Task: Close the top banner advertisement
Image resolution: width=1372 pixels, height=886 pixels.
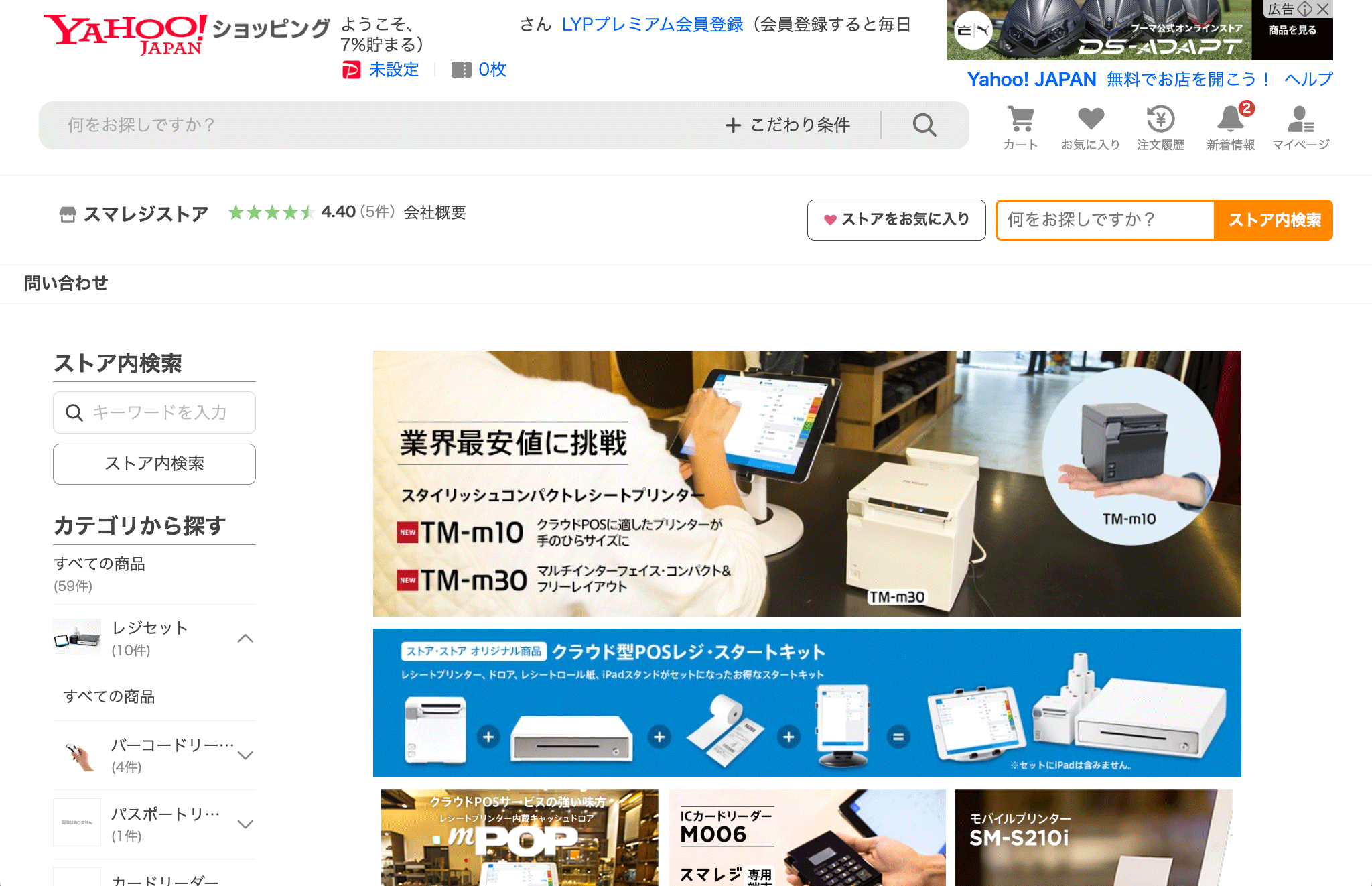Action: (1322, 9)
